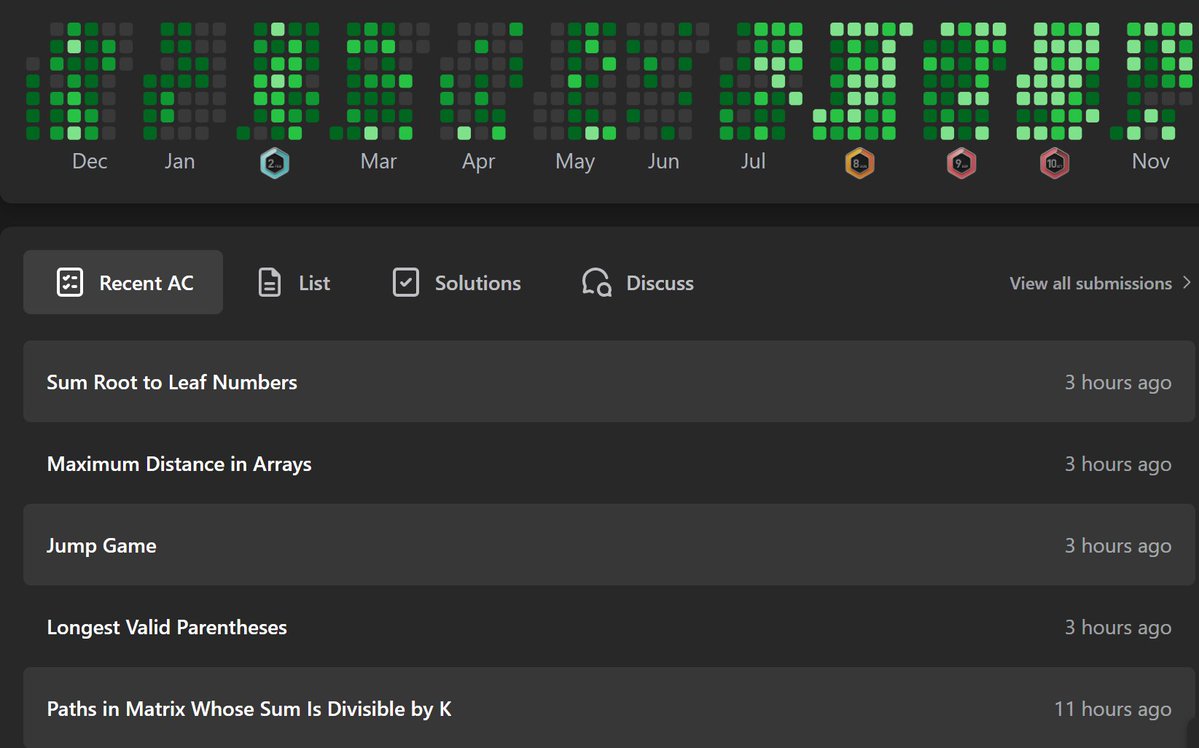1199x748 pixels.
Task: Select Maximum Distance in Arrays entry
Action: pyautogui.click(x=178, y=463)
